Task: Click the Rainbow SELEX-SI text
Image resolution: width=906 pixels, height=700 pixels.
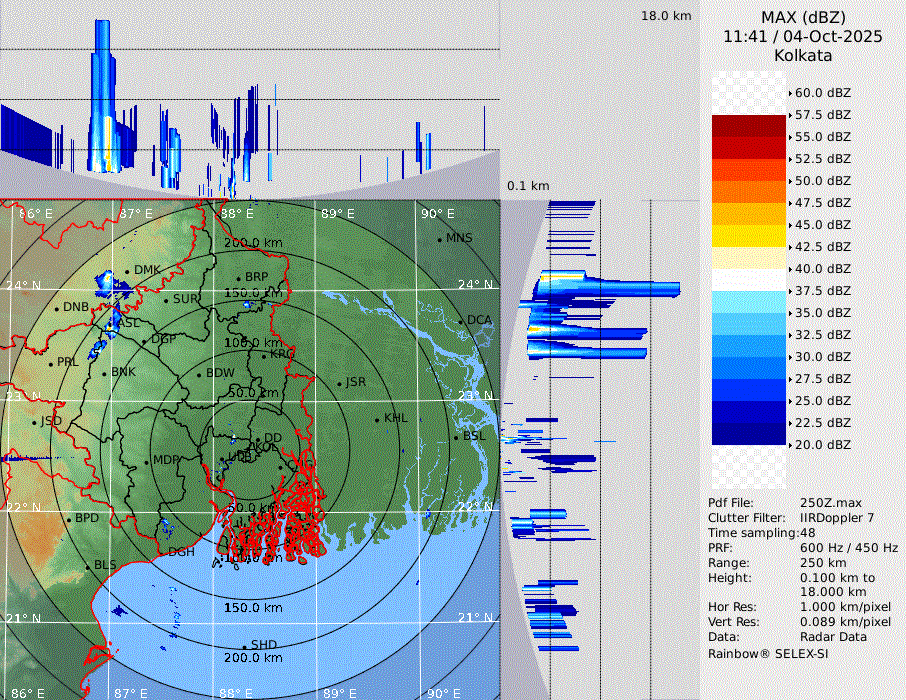Action: pos(767,653)
